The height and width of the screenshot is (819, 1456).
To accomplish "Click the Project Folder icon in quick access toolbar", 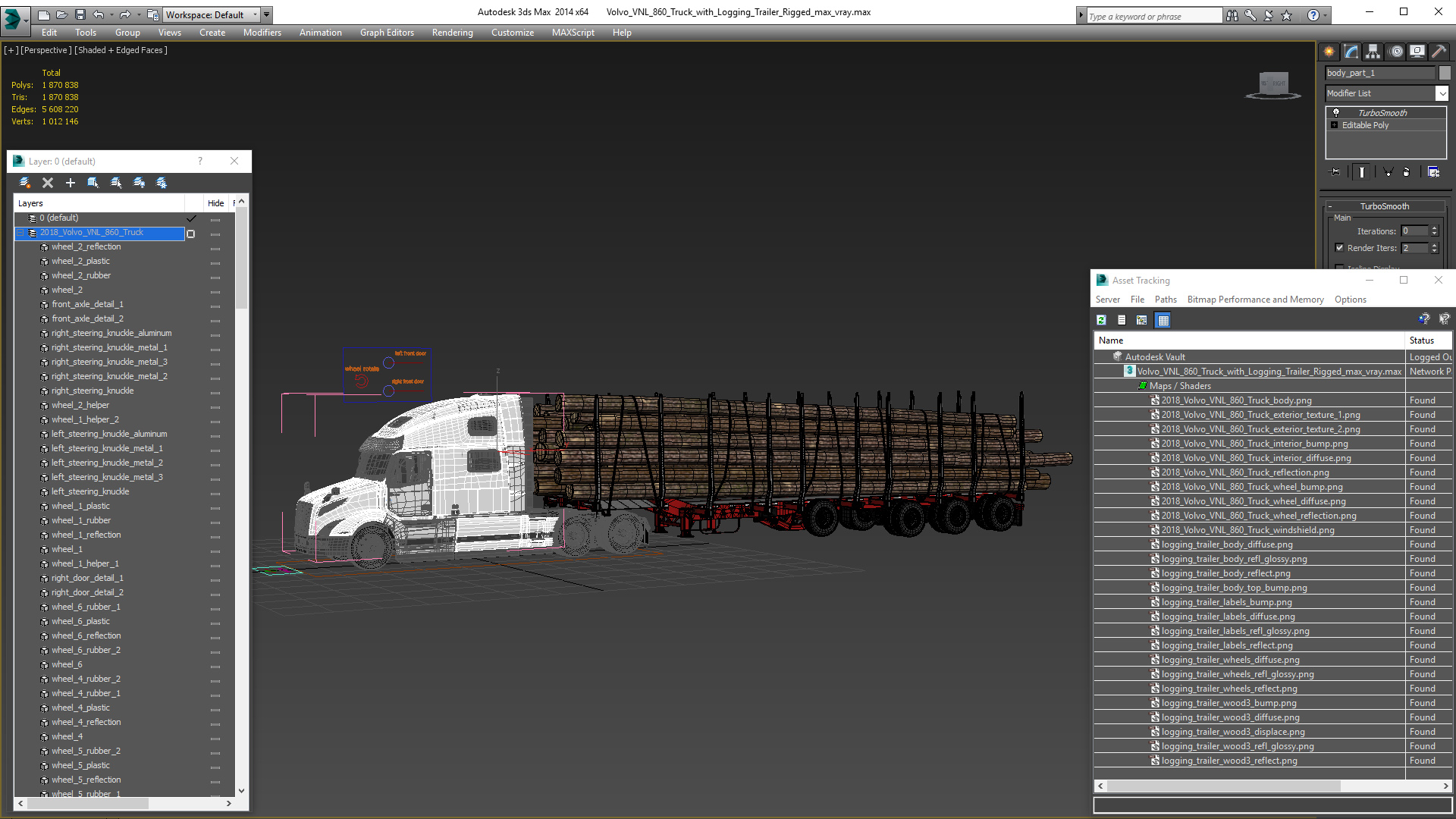I will point(152,14).
